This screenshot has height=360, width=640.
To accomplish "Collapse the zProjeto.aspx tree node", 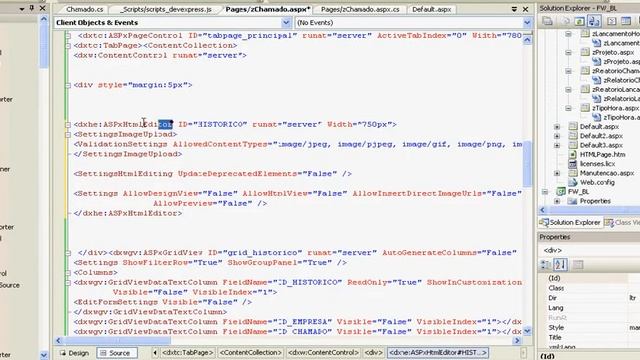I will (x=568, y=52).
